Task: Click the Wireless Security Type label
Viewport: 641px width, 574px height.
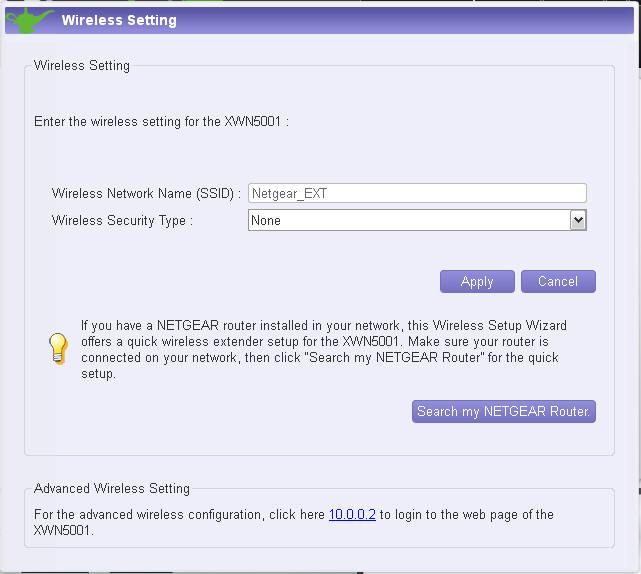Action: (122, 221)
